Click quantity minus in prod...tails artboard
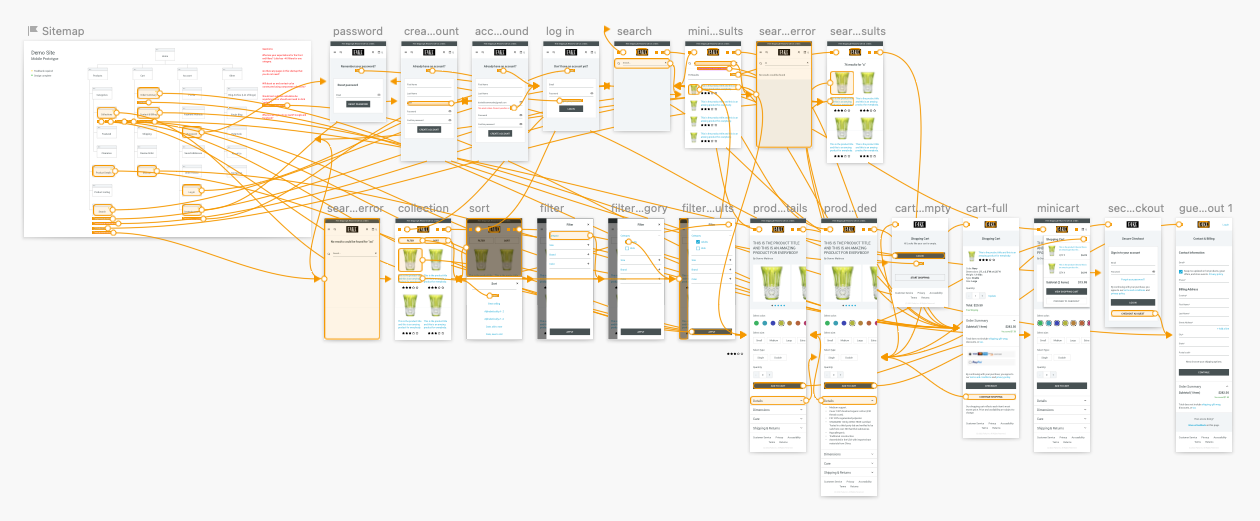 pos(757,375)
